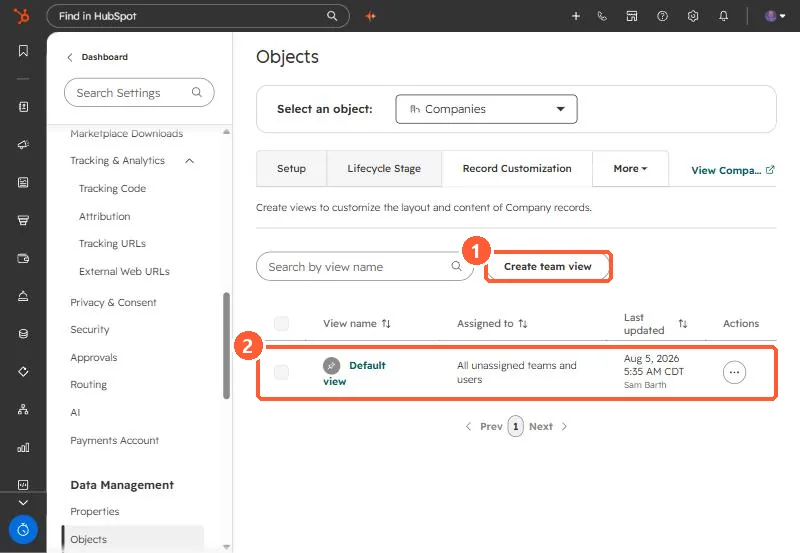Open the Sales icon in left rail

23,220
